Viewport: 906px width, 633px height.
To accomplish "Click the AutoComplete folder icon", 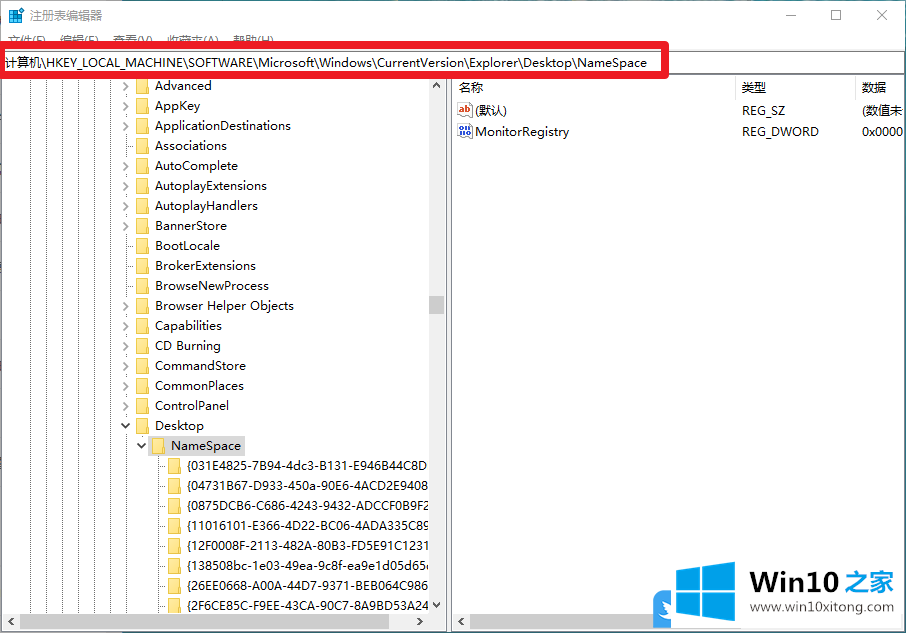I will click(x=142, y=166).
